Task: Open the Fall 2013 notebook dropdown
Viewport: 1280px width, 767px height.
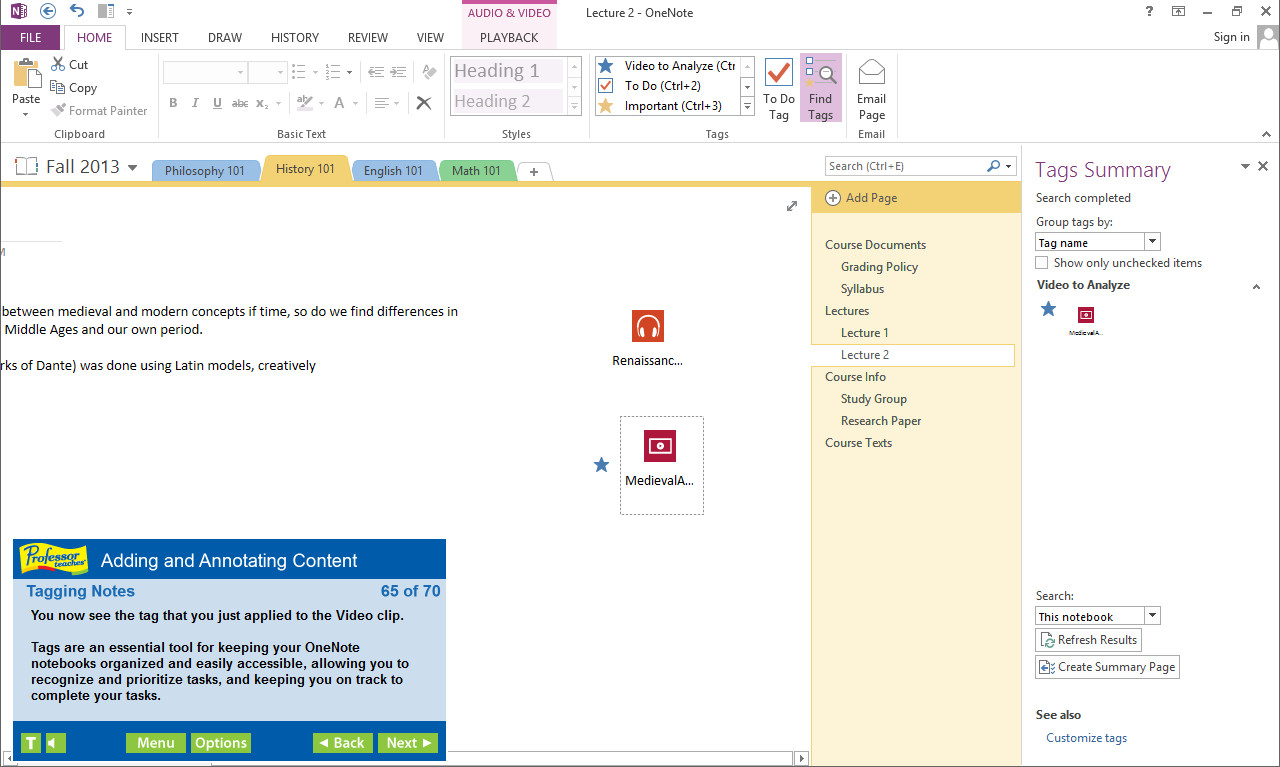Action: point(131,167)
